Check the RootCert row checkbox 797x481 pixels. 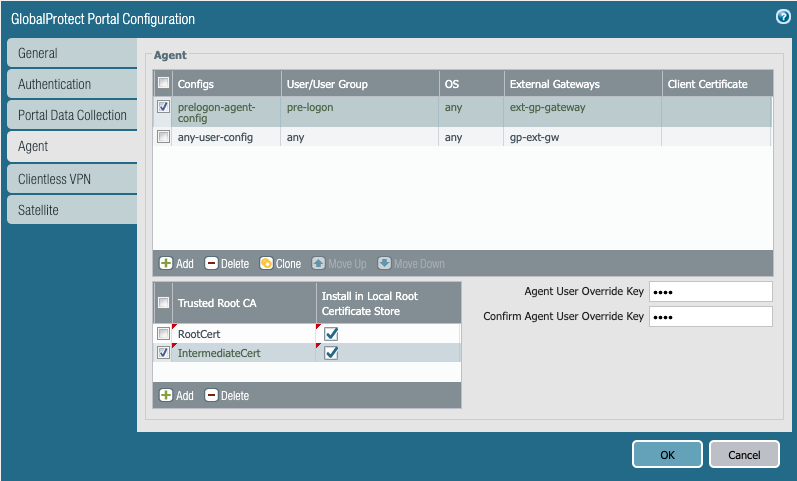(x=163, y=334)
